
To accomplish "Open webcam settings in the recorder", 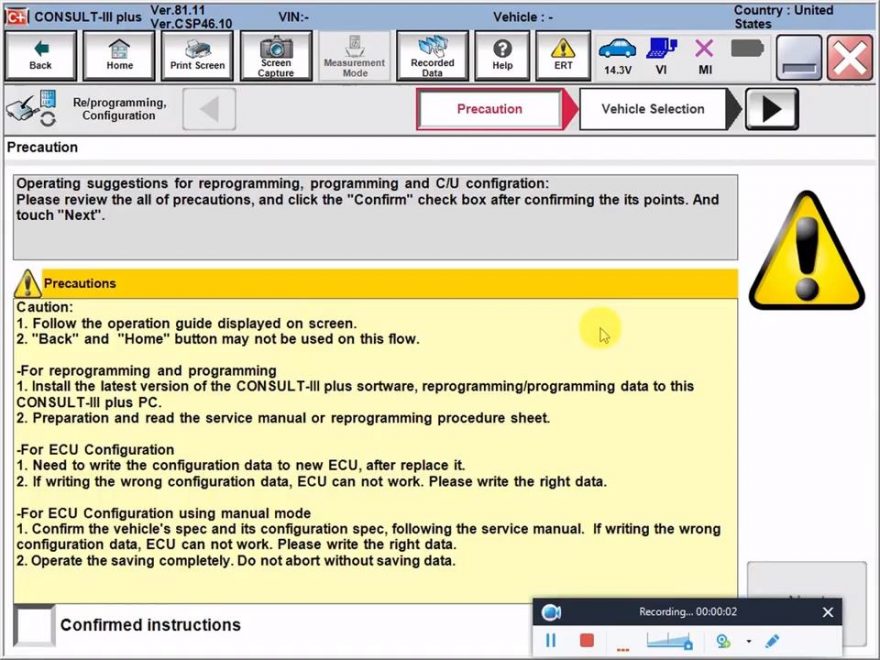I will (723, 641).
